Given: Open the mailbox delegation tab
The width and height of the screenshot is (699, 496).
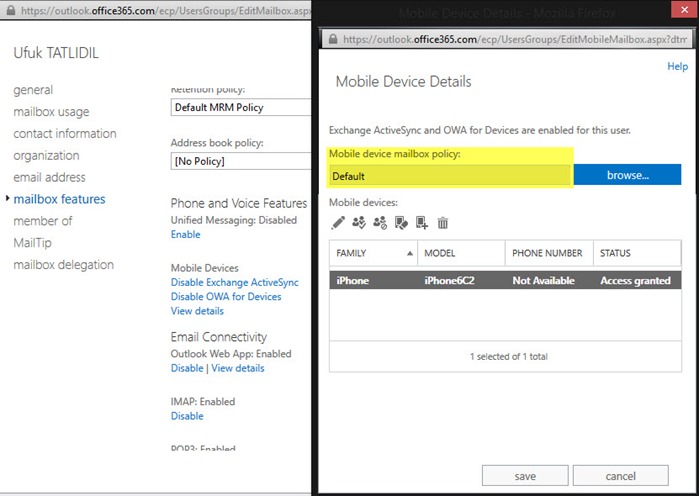Looking at the screenshot, I should point(63,265).
